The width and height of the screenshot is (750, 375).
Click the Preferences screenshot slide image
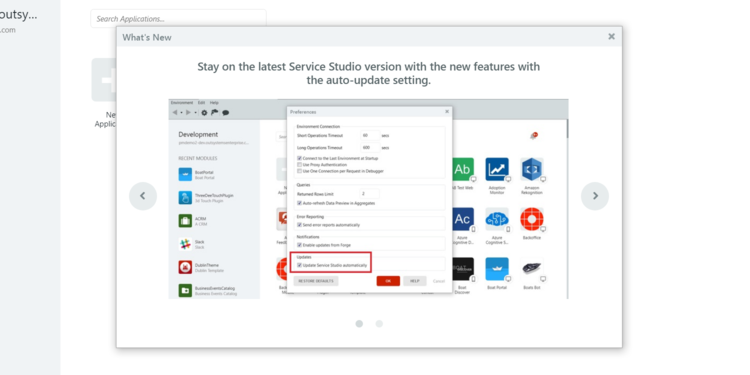pos(368,199)
